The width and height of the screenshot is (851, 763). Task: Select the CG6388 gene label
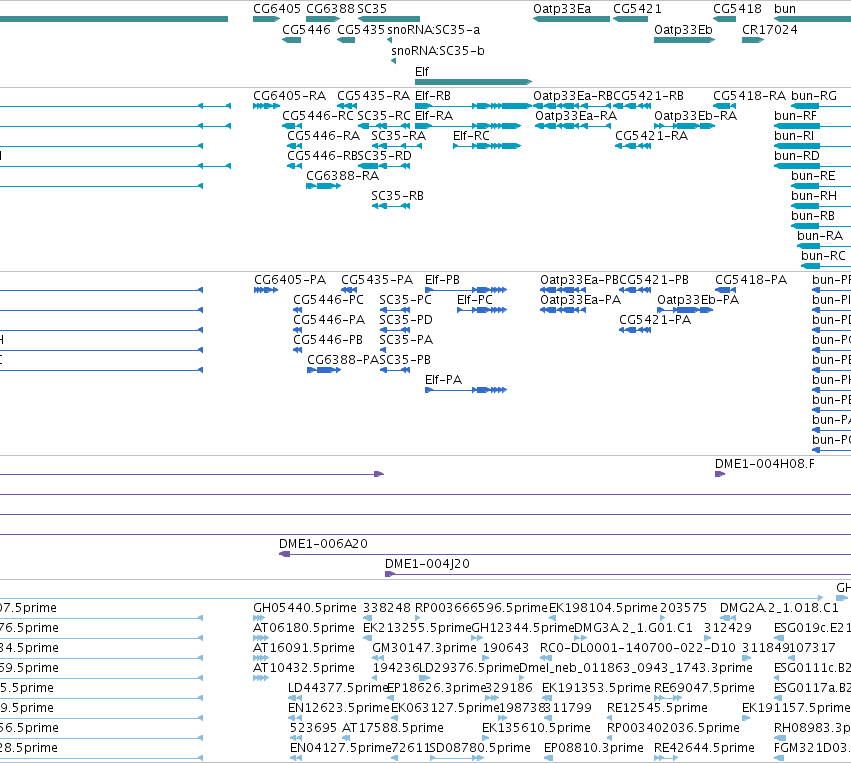point(330,9)
